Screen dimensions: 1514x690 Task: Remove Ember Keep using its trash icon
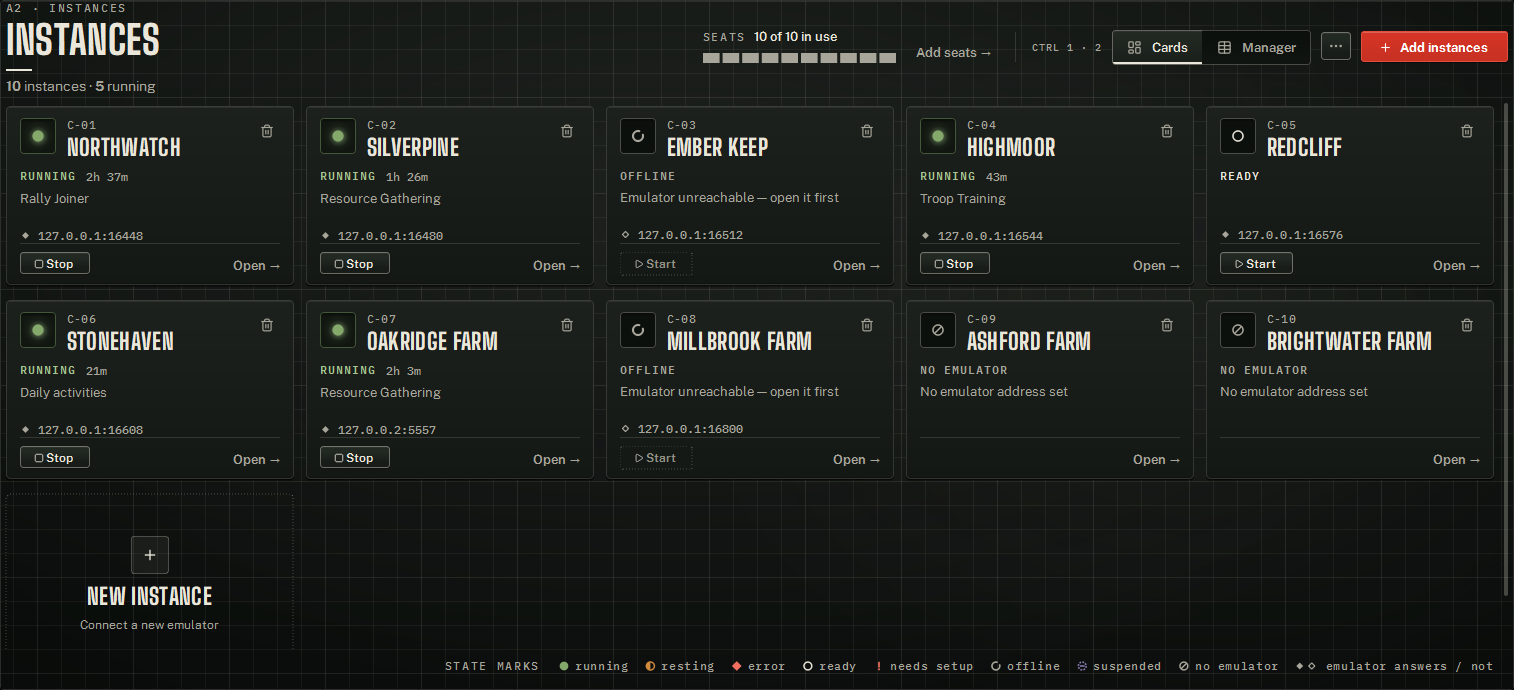[867, 131]
